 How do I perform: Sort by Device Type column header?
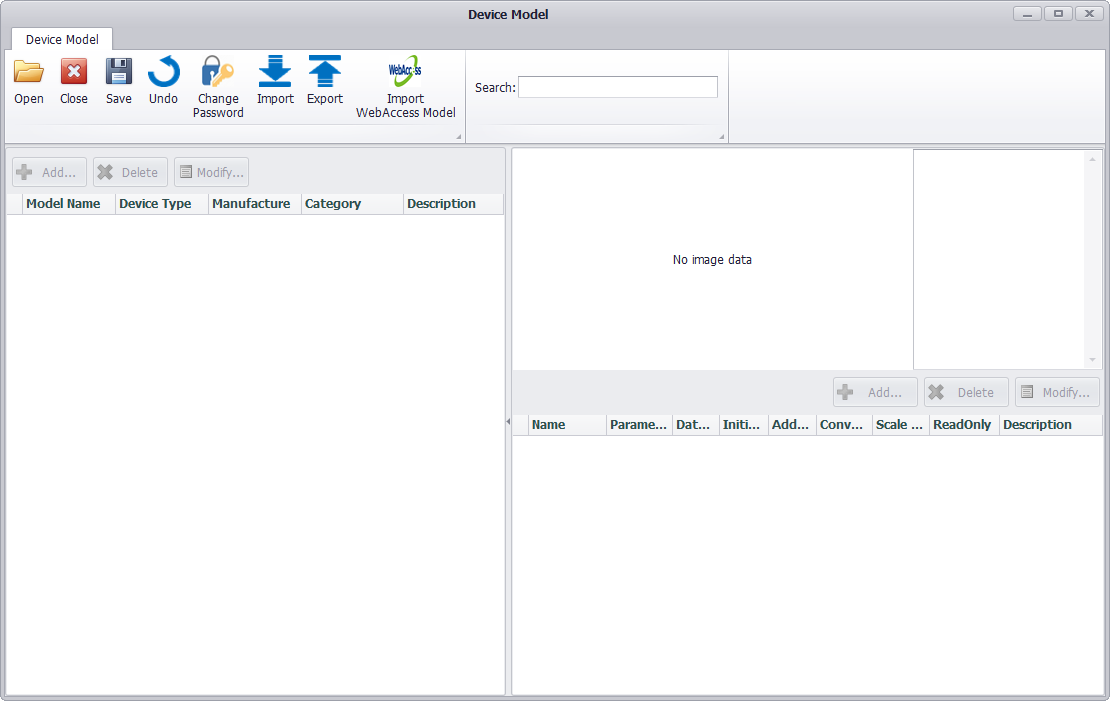155,204
